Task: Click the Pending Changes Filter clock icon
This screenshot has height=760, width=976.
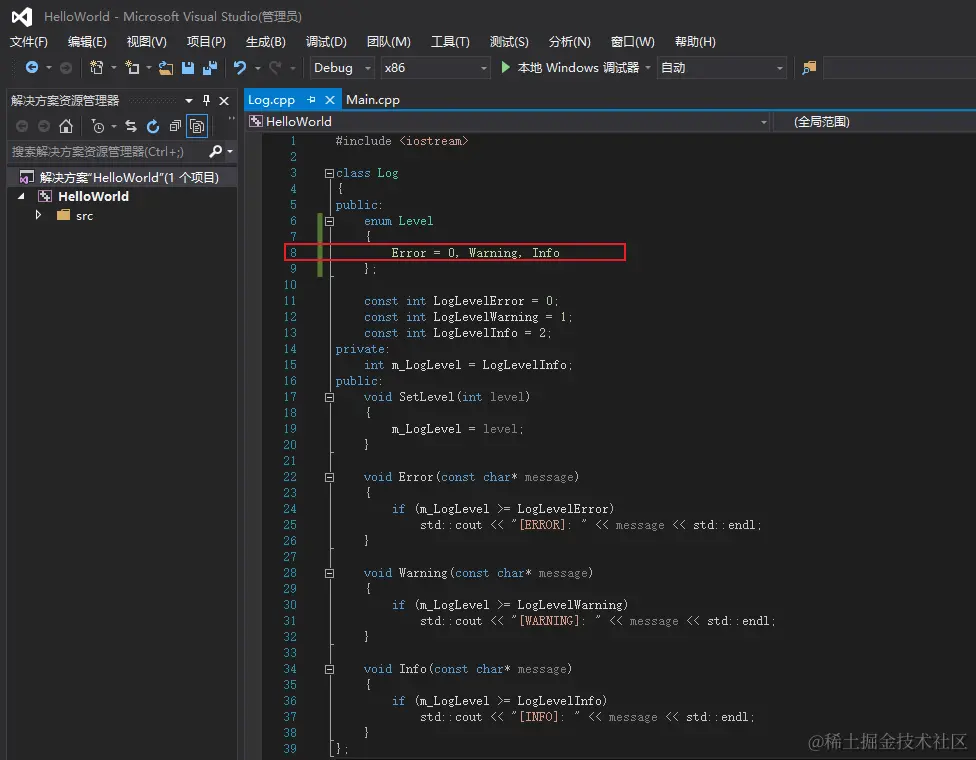Action: tap(98, 126)
